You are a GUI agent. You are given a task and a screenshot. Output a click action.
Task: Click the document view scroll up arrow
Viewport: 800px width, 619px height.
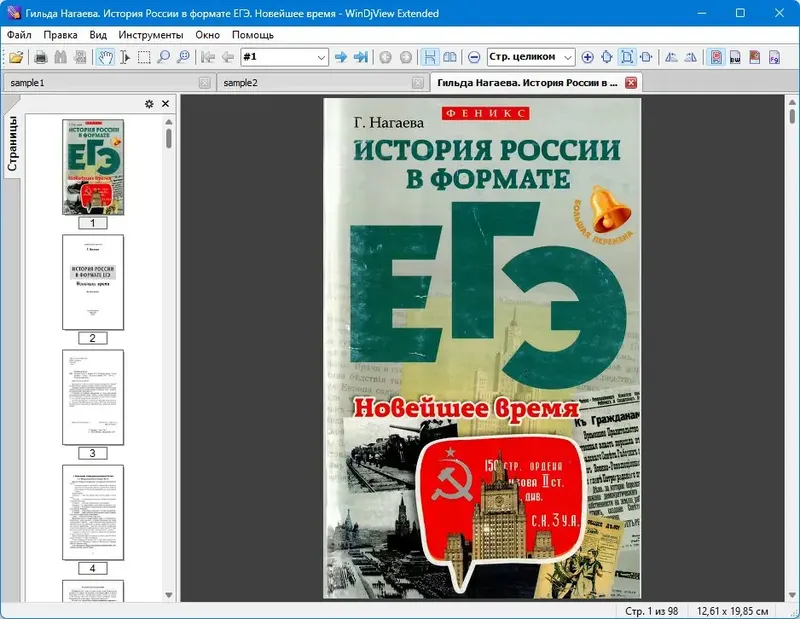pos(792,101)
